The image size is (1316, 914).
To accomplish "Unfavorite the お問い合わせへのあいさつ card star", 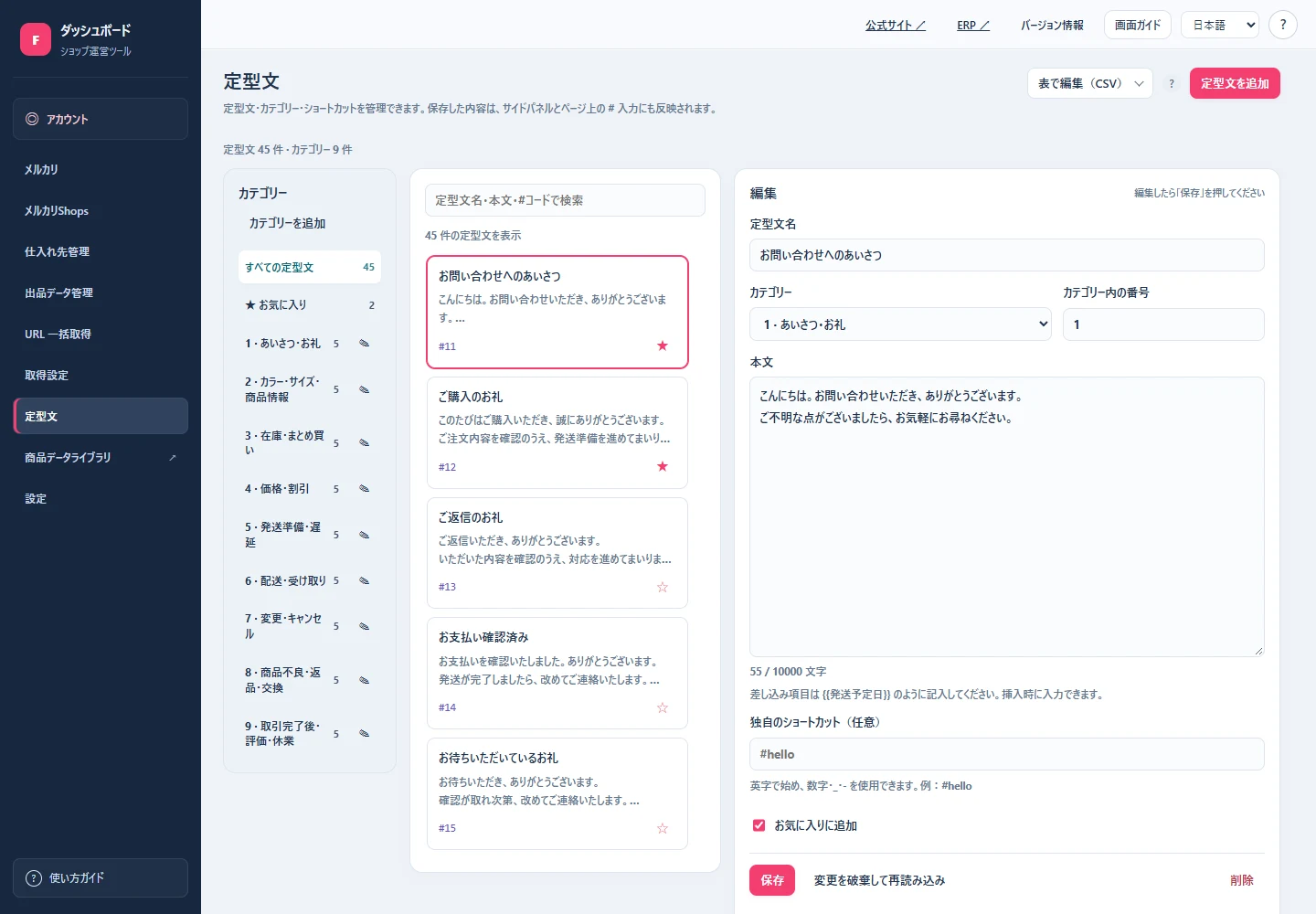I will click(663, 345).
